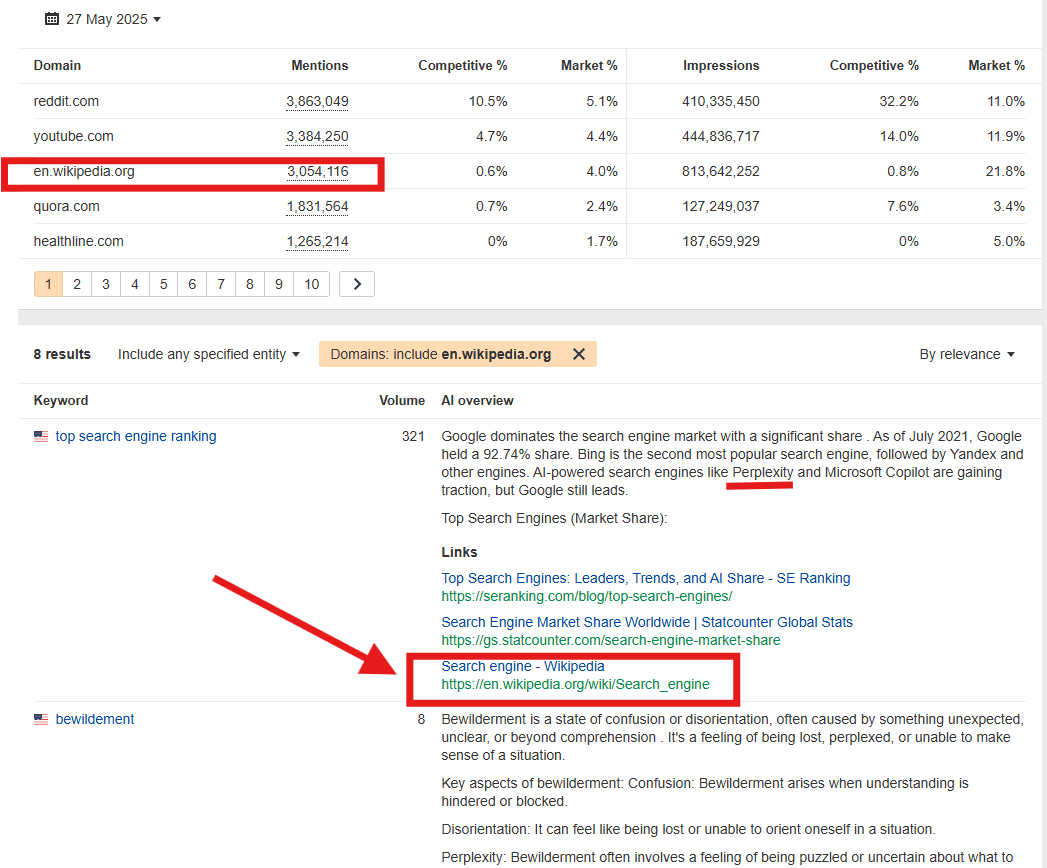This screenshot has height=868, width=1047.
Task: Select volume value 321
Action: pos(413,436)
